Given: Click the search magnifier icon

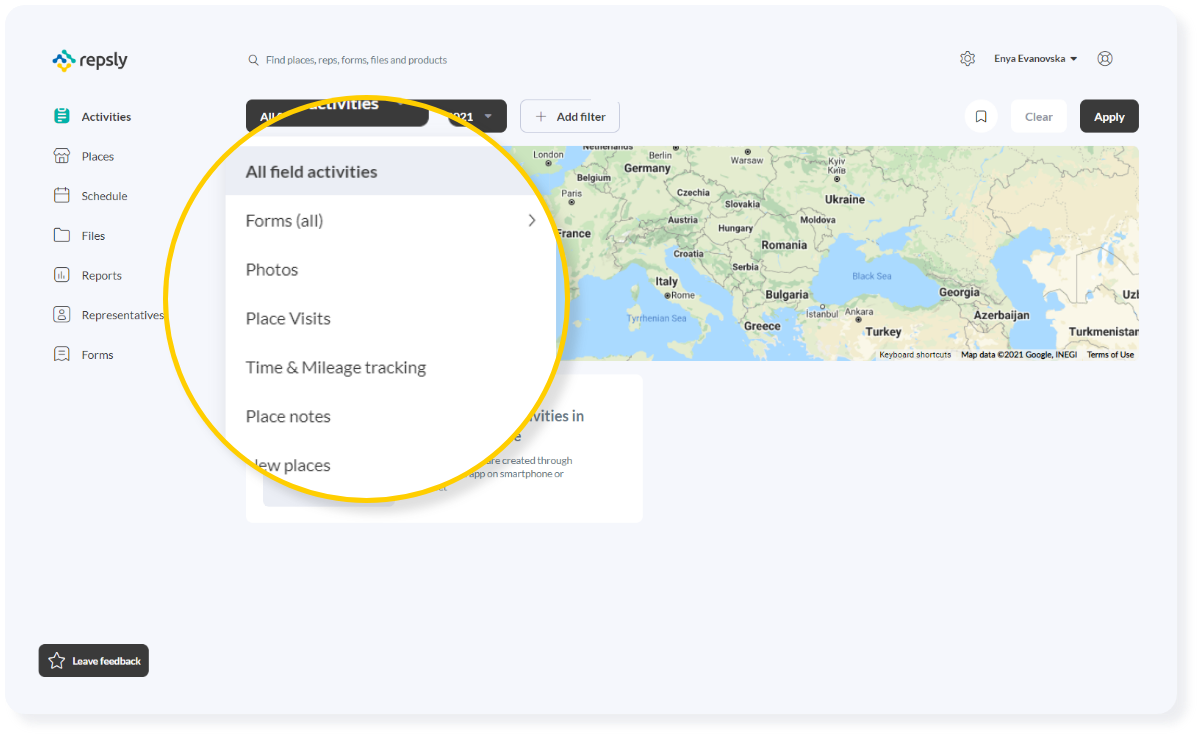Looking at the screenshot, I should click(254, 60).
